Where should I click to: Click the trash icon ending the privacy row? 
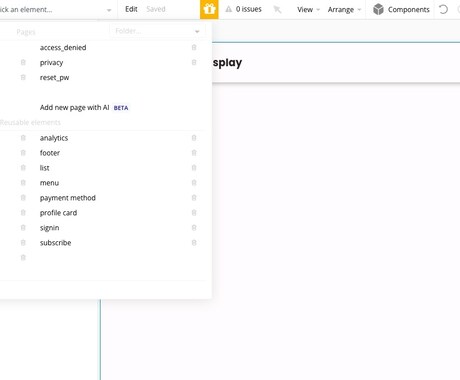tap(194, 62)
